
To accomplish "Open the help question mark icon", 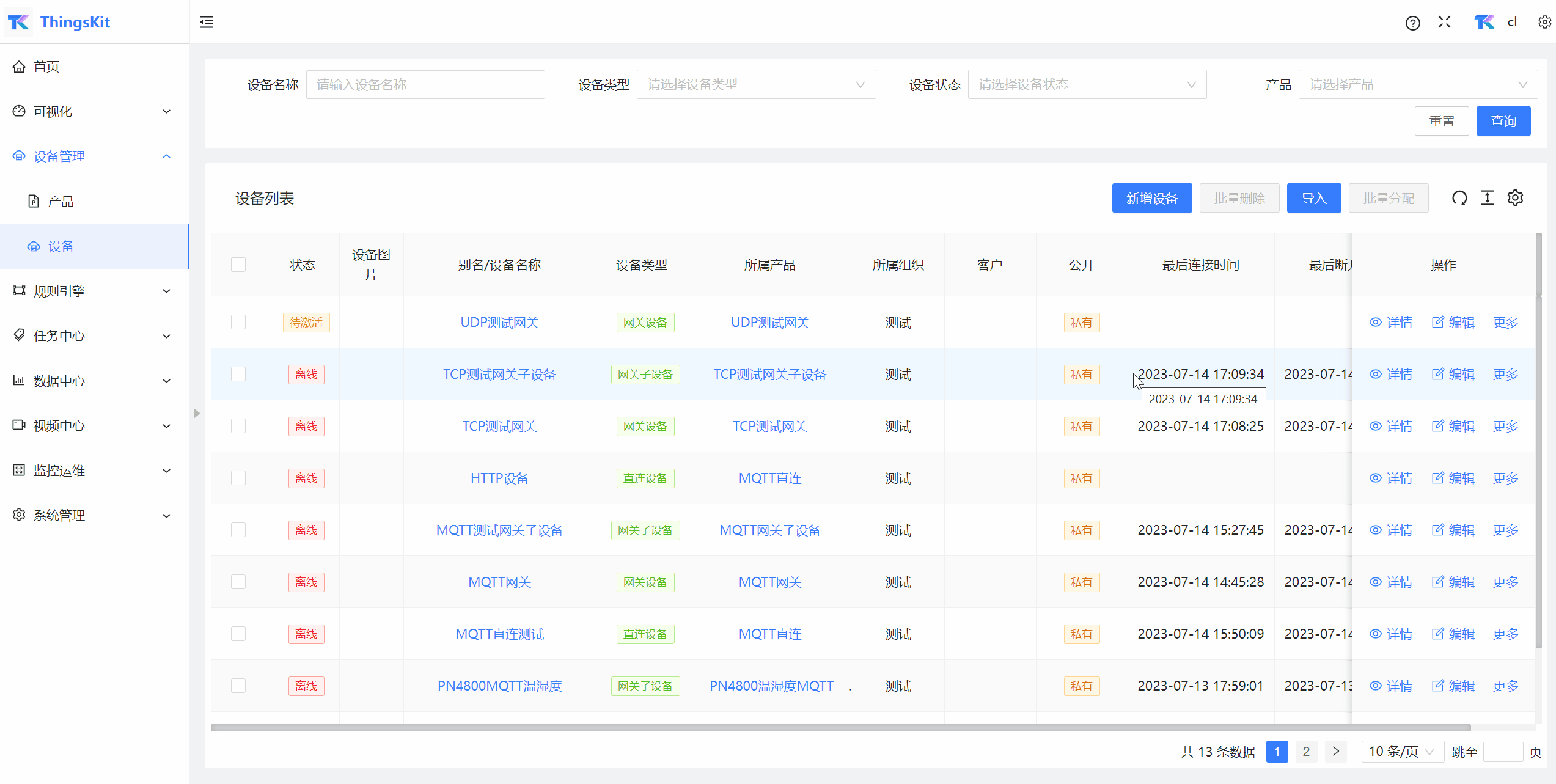I will [x=1412, y=23].
